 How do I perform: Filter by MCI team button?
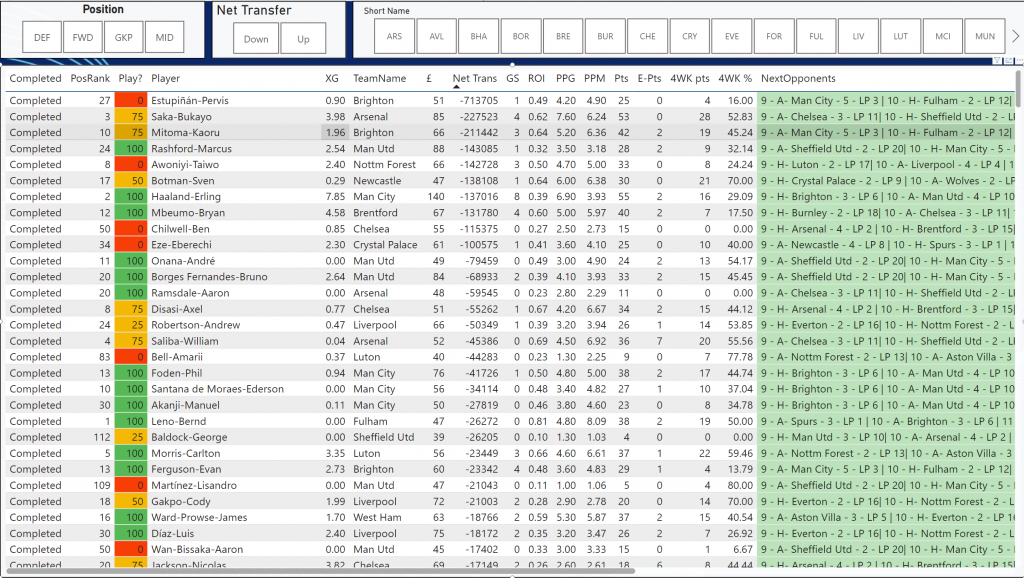point(942,36)
